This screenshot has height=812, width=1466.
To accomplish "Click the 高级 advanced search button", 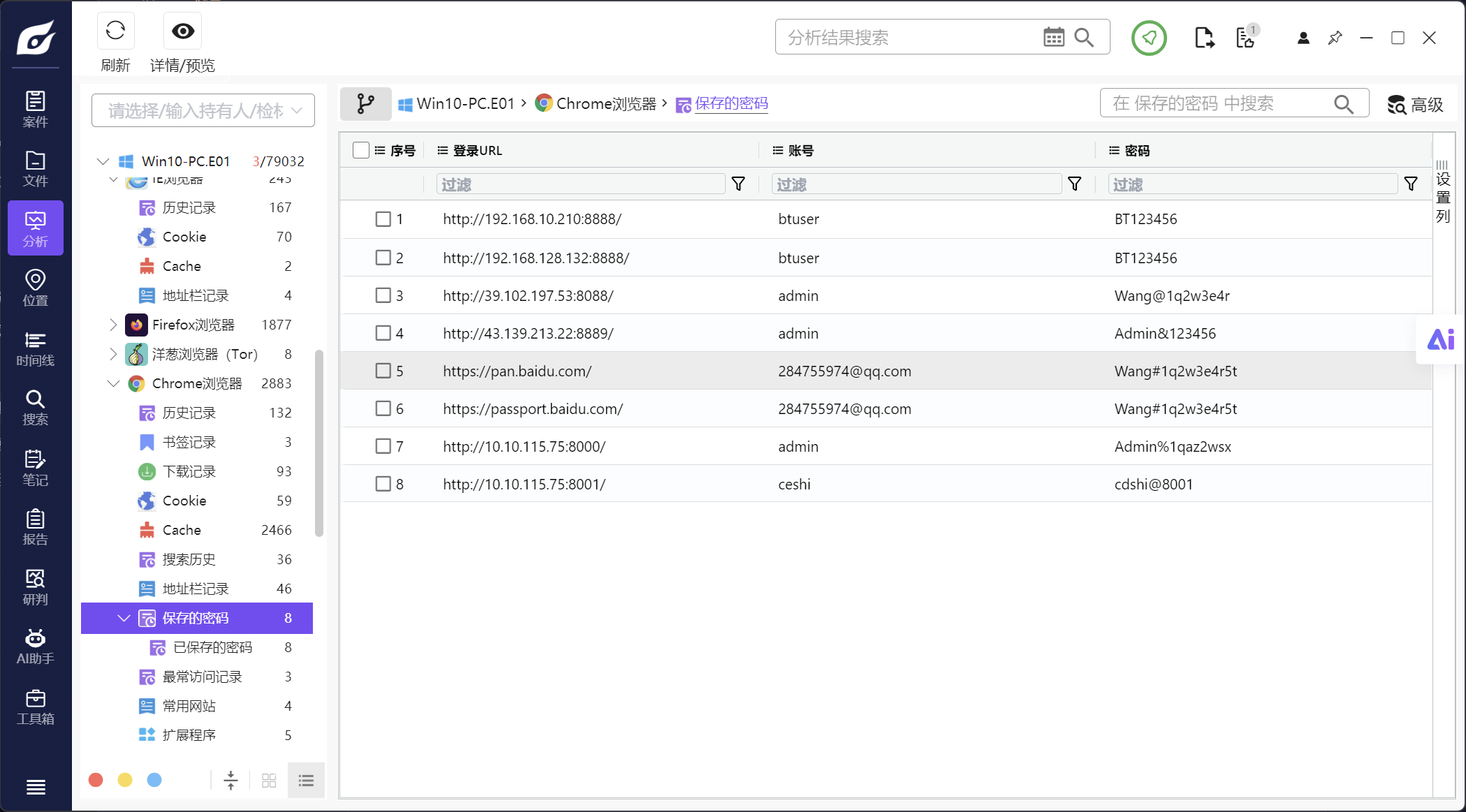I will (x=1415, y=104).
